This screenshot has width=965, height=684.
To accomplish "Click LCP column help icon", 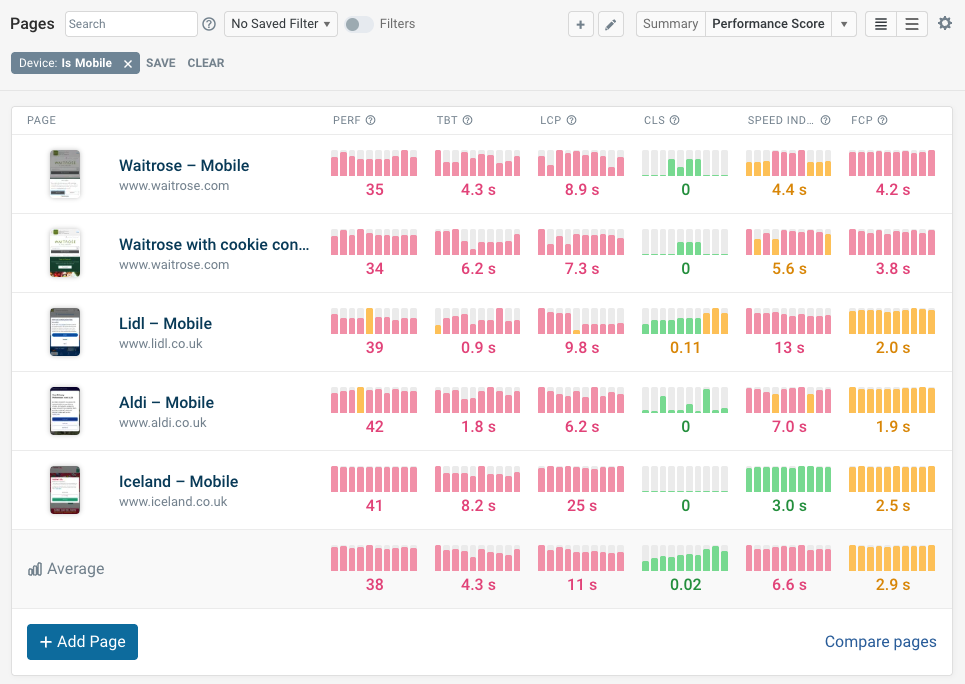I will point(571,120).
